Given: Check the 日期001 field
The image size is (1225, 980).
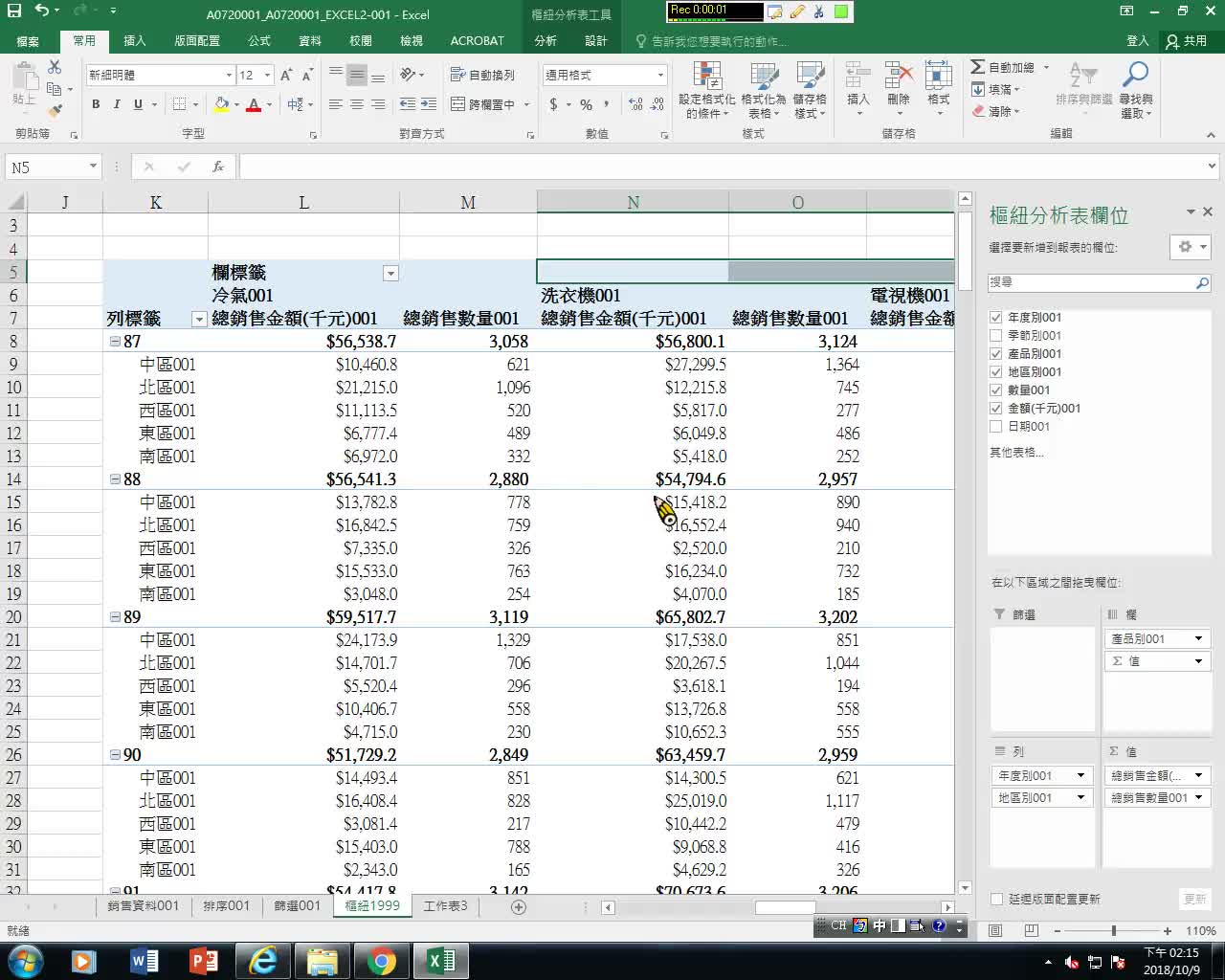Looking at the screenshot, I should pos(996,426).
